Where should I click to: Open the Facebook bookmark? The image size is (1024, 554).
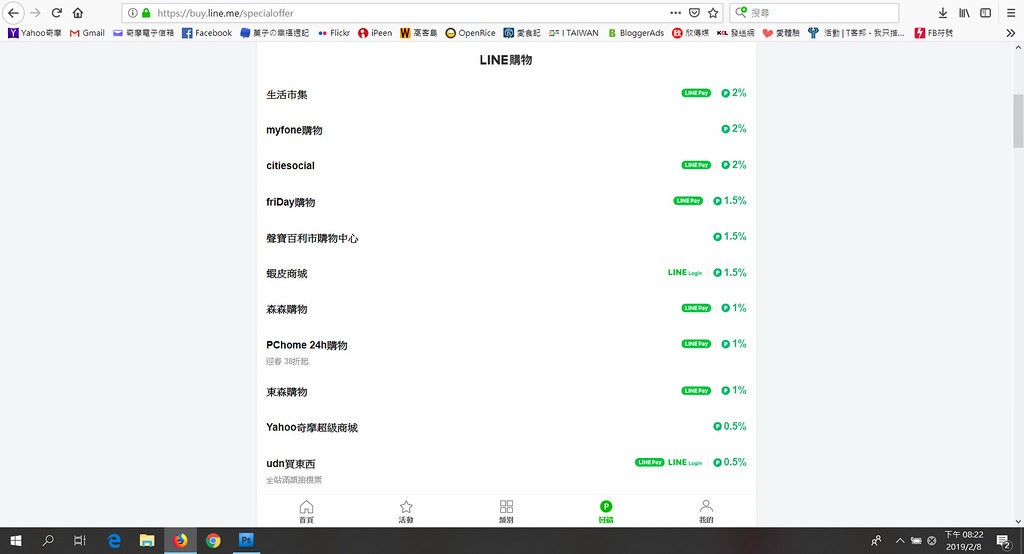click(x=206, y=33)
